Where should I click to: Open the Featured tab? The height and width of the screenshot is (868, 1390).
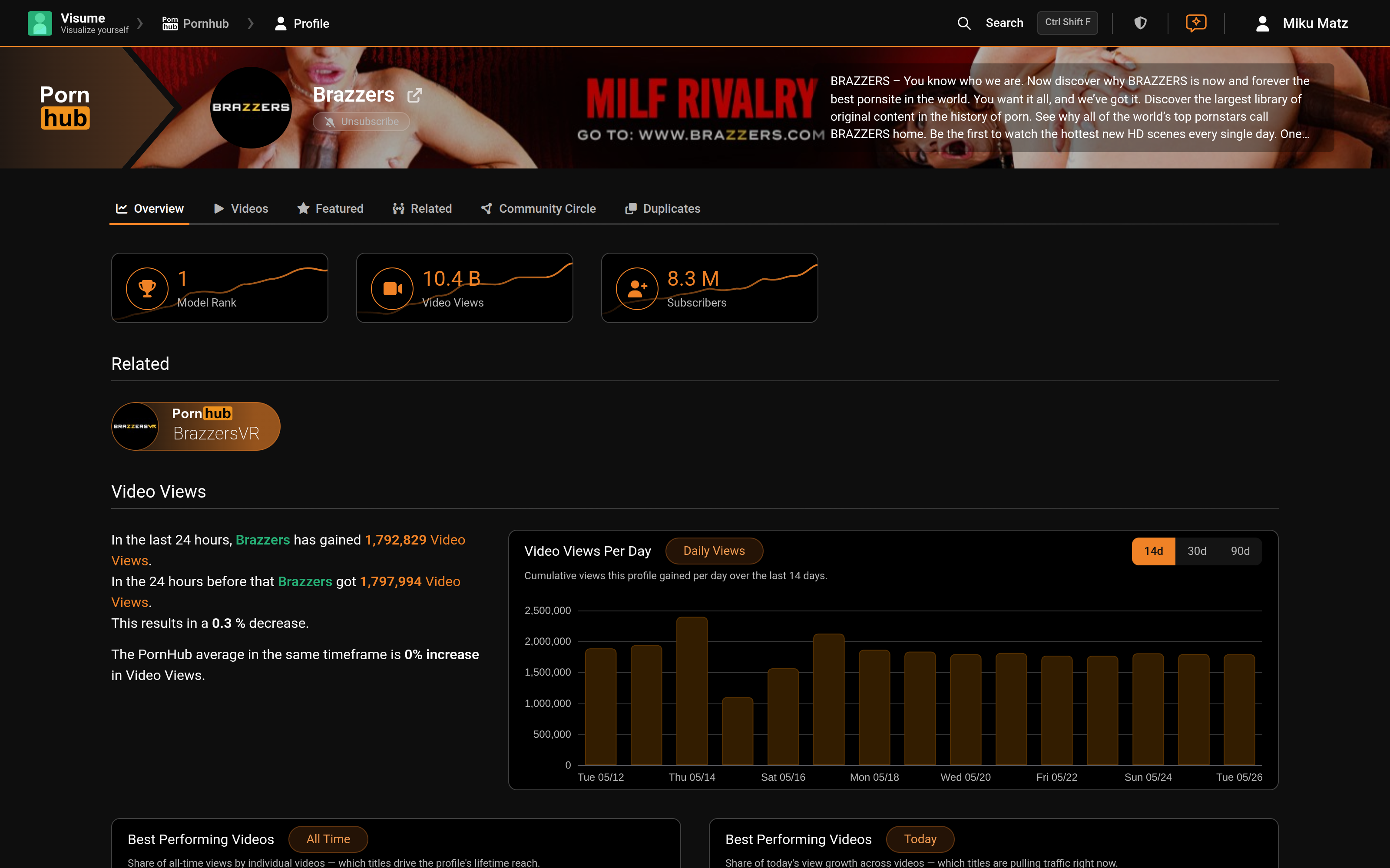(x=330, y=208)
